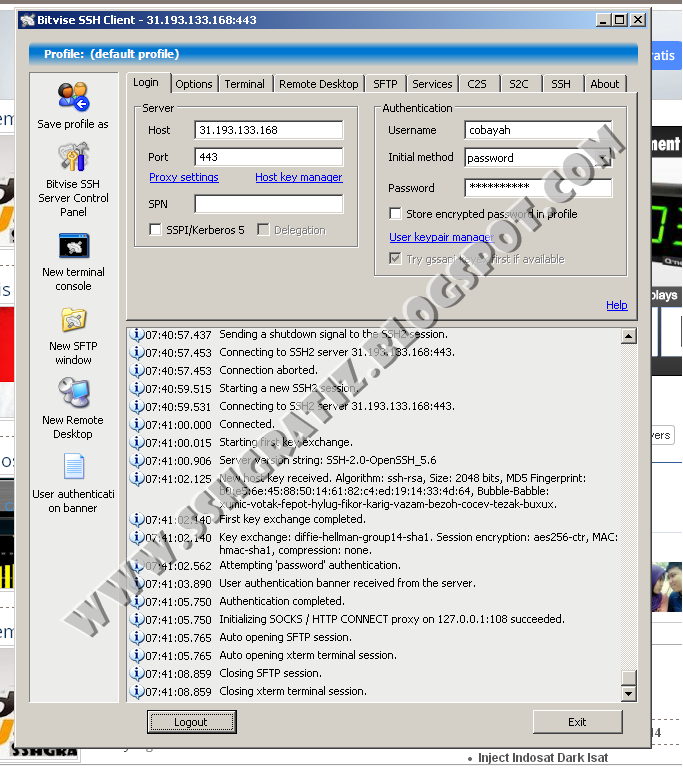Open the C2S tab
683x769 pixels.
point(477,84)
